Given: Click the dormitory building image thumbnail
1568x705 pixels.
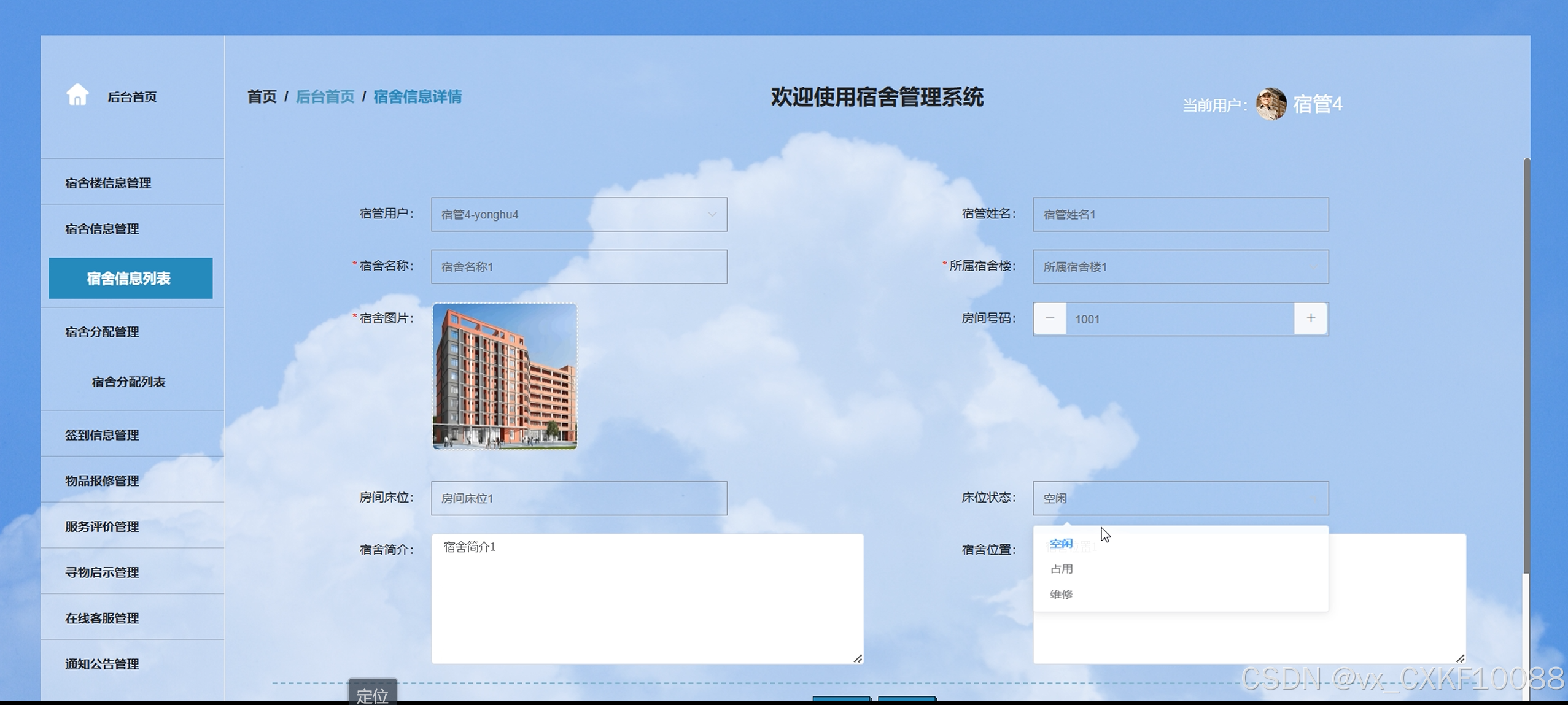Looking at the screenshot, I should 505,376.
